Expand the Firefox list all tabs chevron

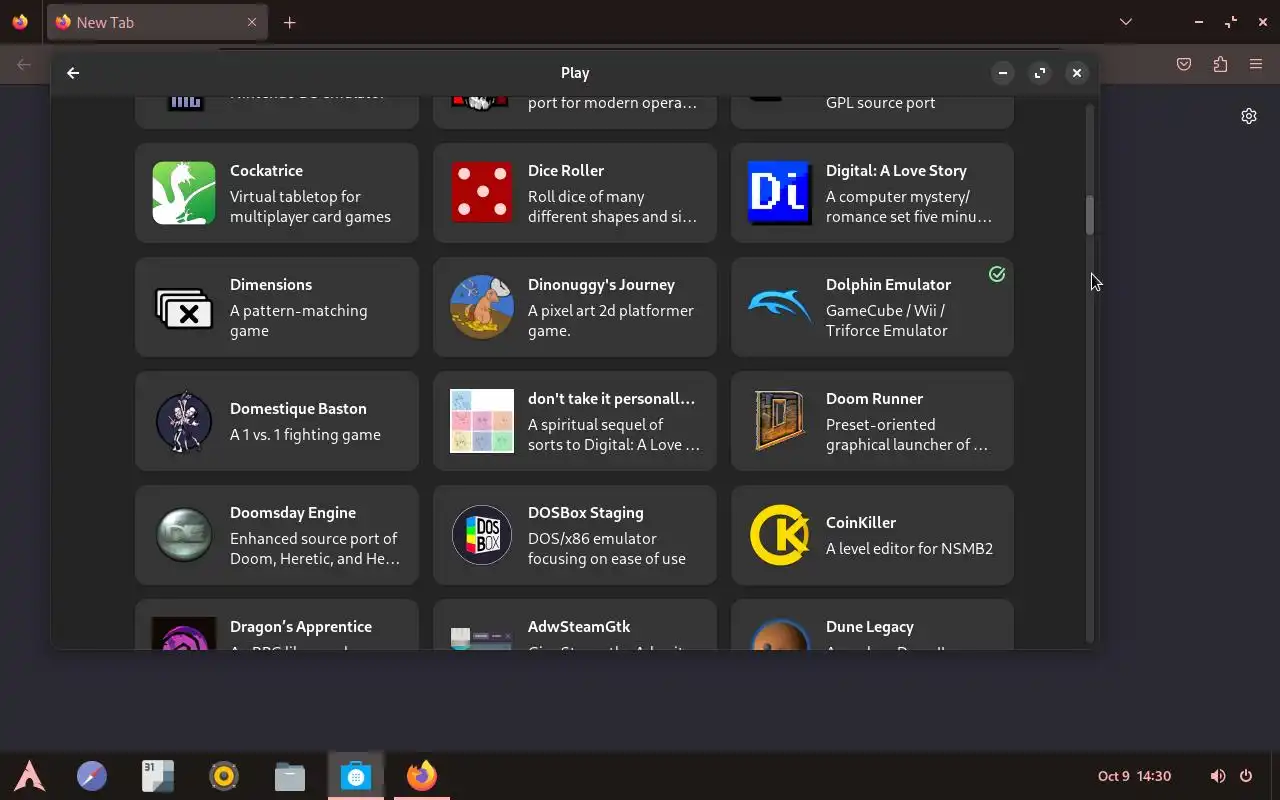(x=1126, y=22)
